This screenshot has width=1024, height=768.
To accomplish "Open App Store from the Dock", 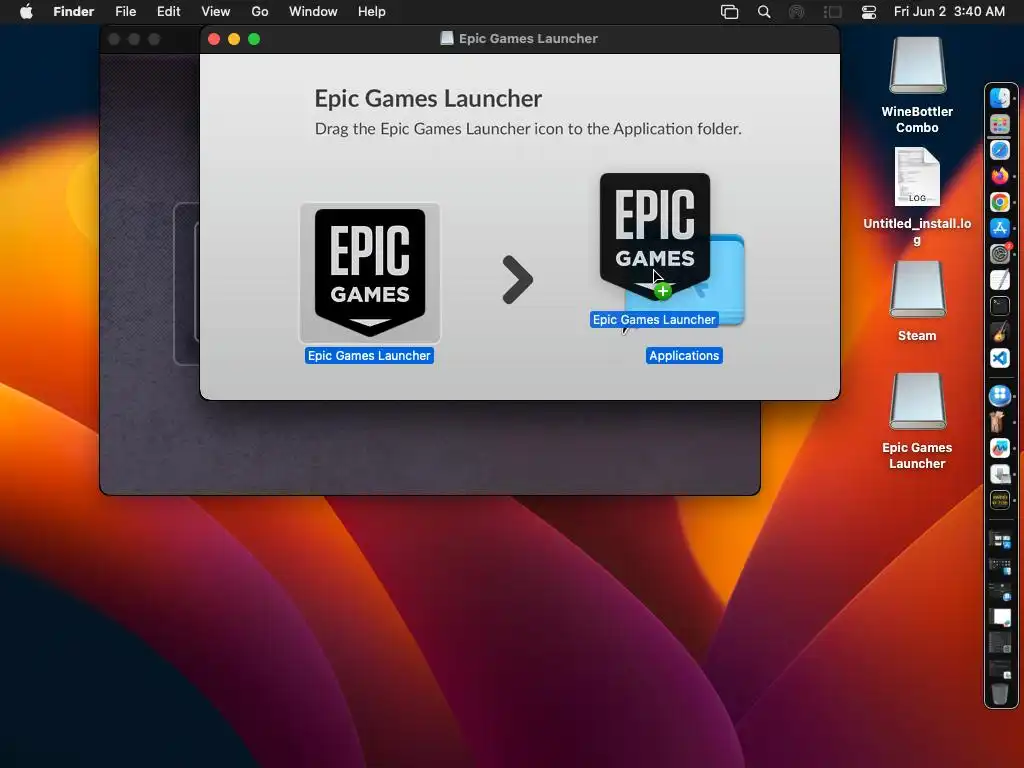I will click(1000, 228).
